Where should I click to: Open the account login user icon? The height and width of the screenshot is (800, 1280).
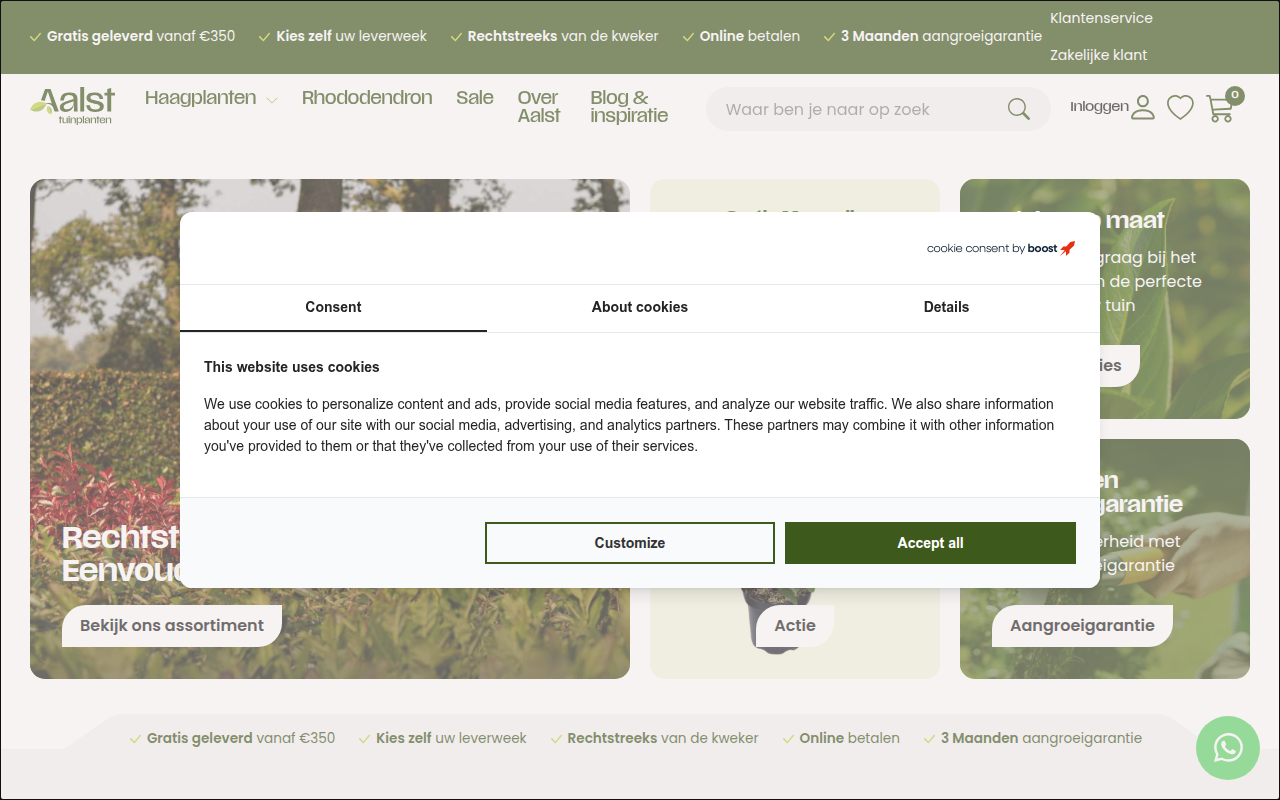coord(1143,107)
